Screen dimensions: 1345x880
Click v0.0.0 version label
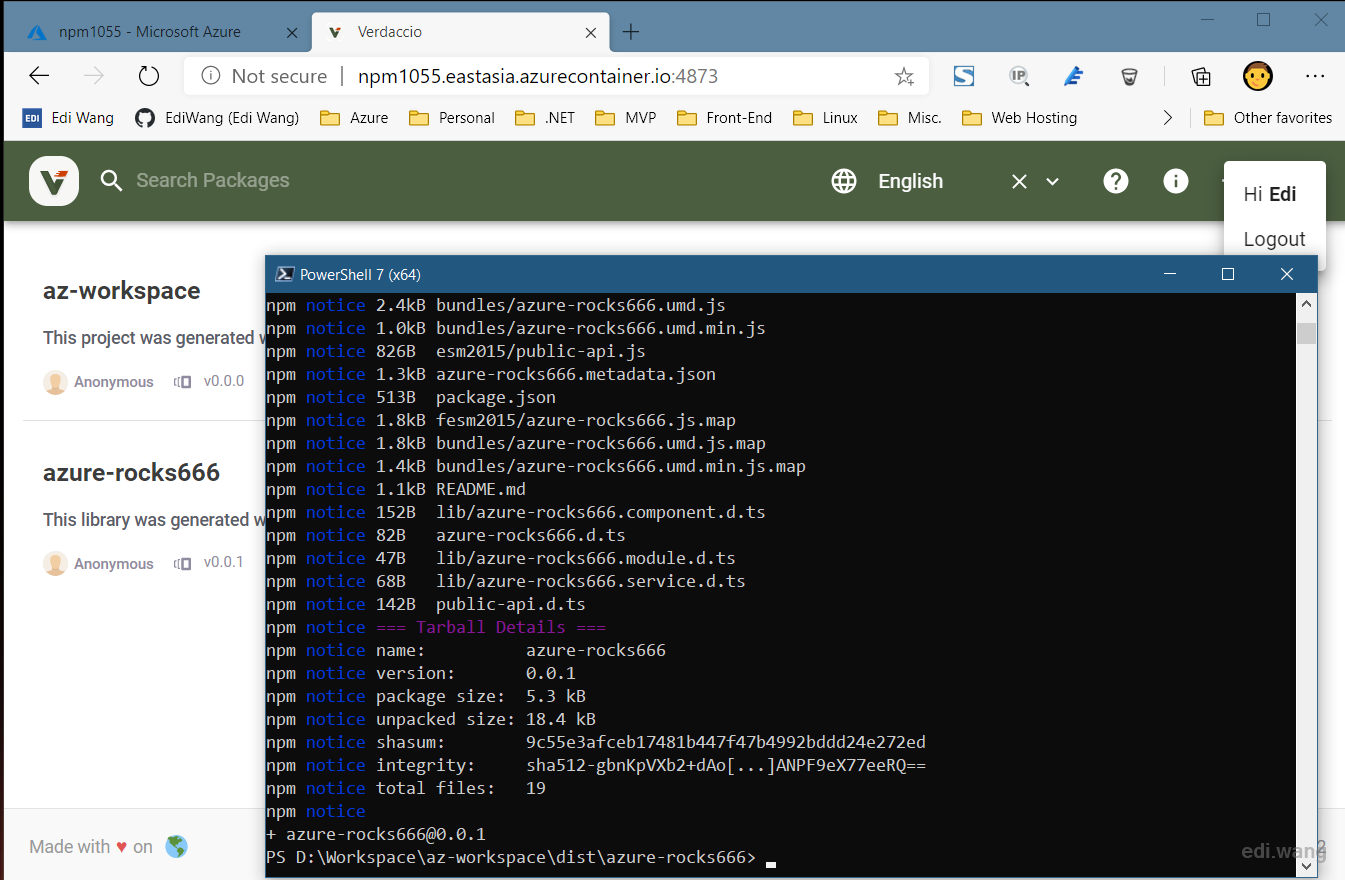[x=223, y=381]
